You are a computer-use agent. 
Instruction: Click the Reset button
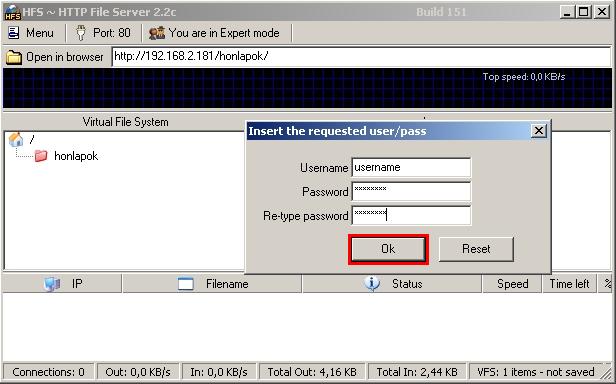coord(476,249)
